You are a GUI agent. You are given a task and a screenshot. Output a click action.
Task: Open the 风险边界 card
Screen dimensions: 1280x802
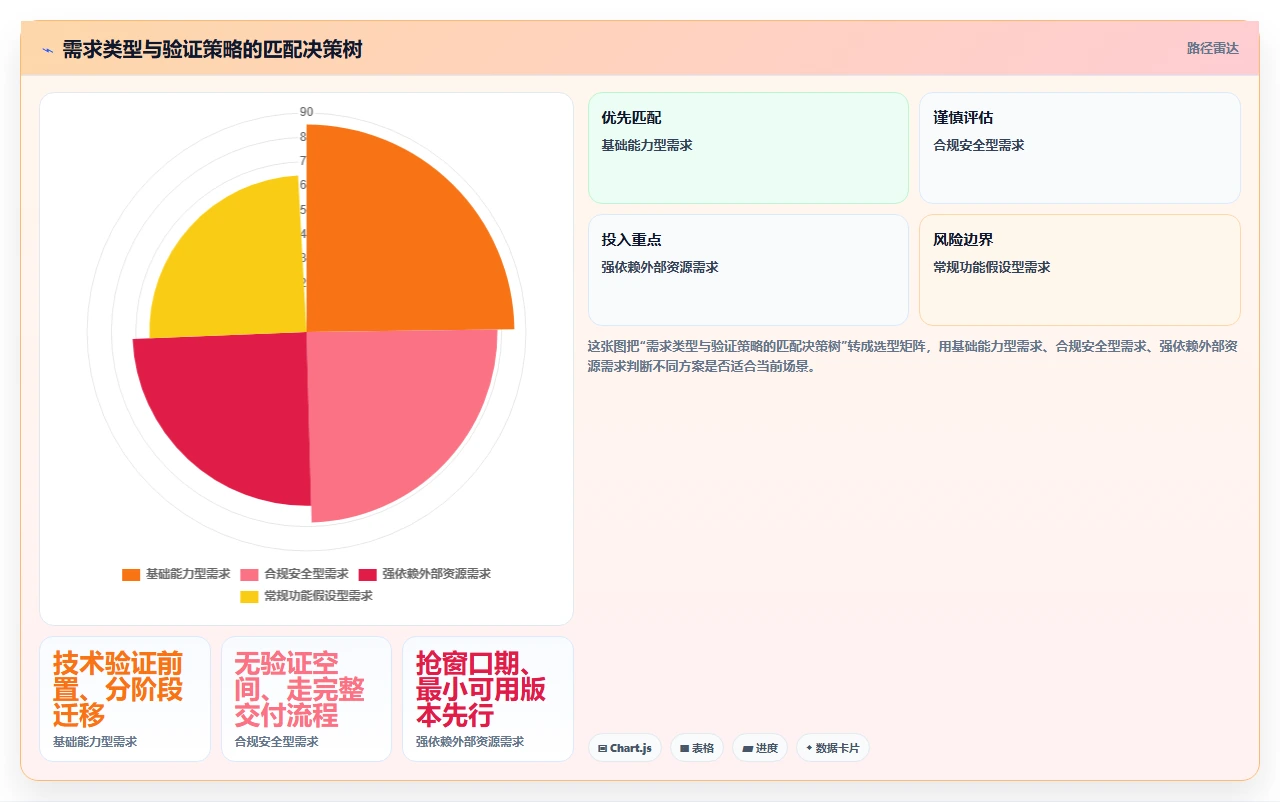pos(1080,270)
